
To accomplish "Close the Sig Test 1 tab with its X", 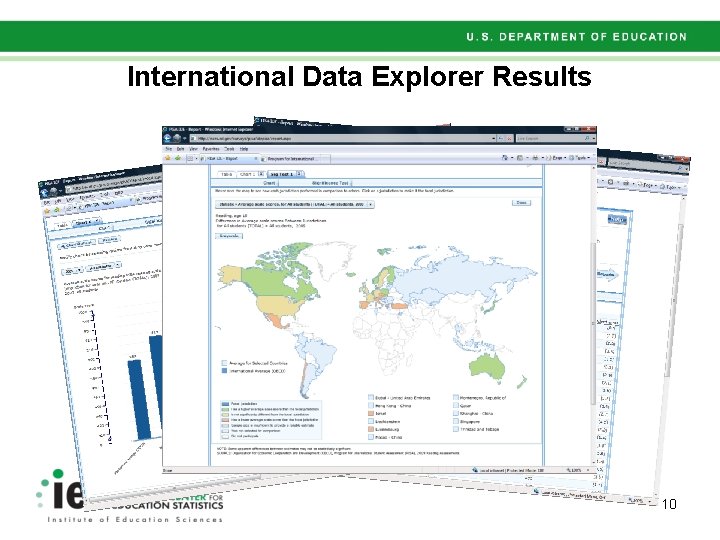I will (x=299, y=174).
